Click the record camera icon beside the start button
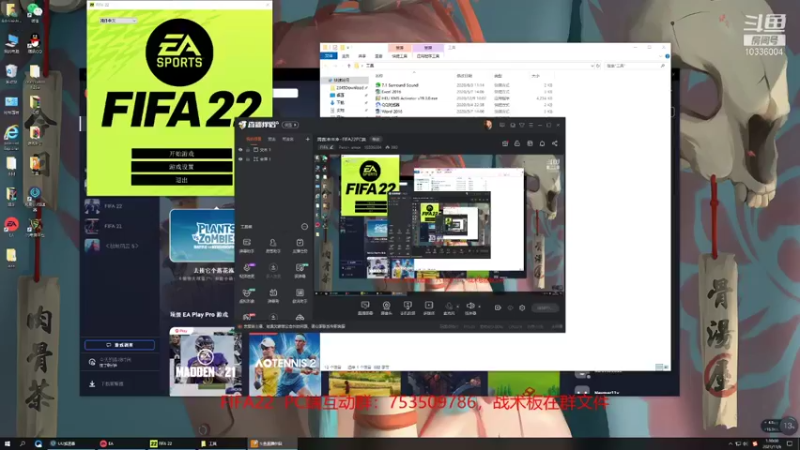The width and height of the screenshot is (800, 450). (497, 308)
